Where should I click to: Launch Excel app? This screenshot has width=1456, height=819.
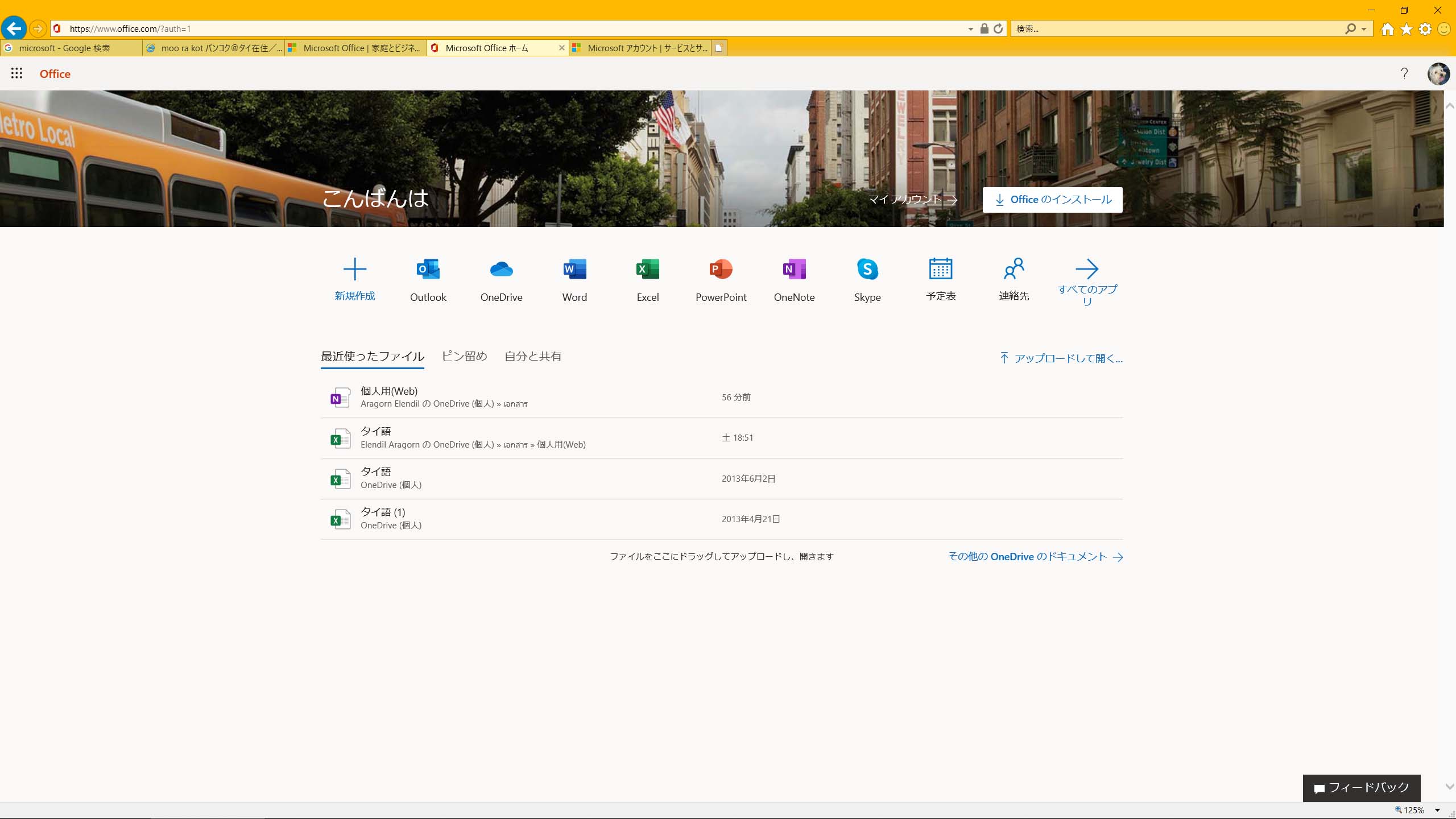point(648,280)
